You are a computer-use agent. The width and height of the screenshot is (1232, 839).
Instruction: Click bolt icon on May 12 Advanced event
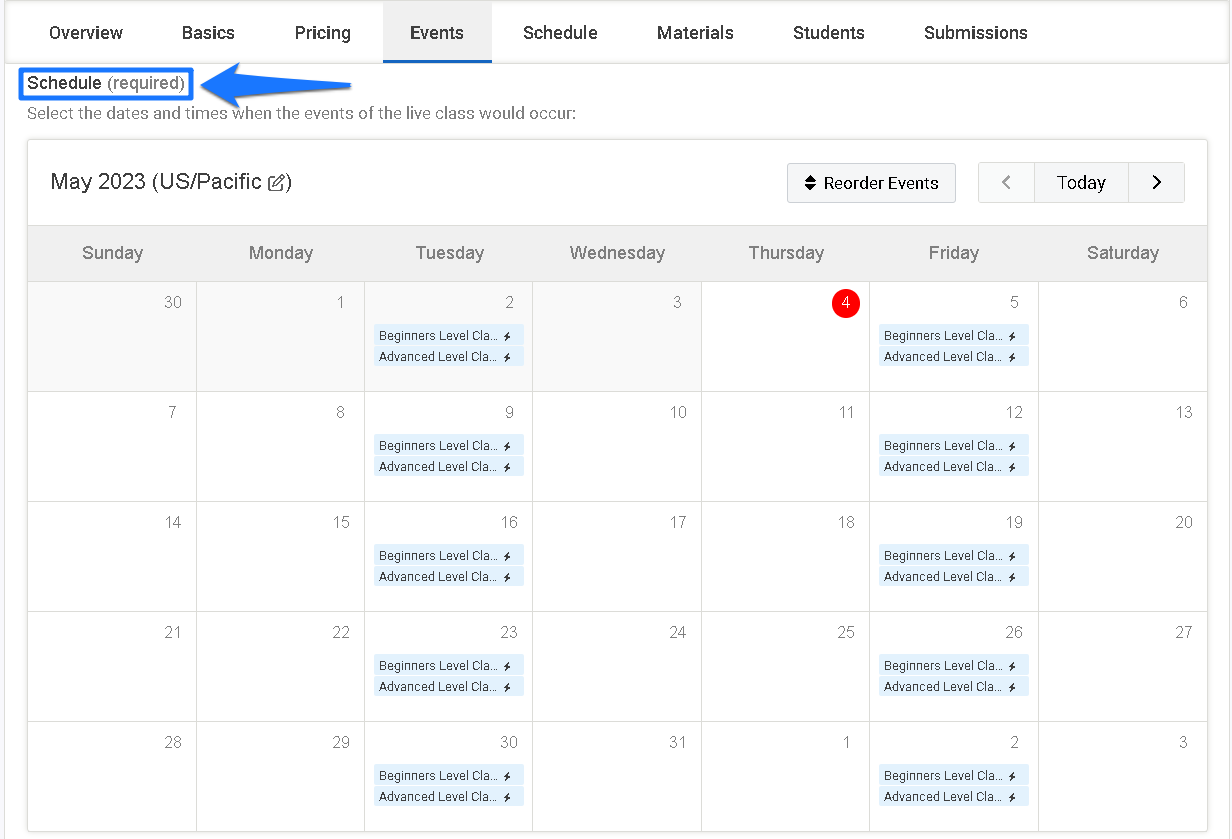(1012, 467)
